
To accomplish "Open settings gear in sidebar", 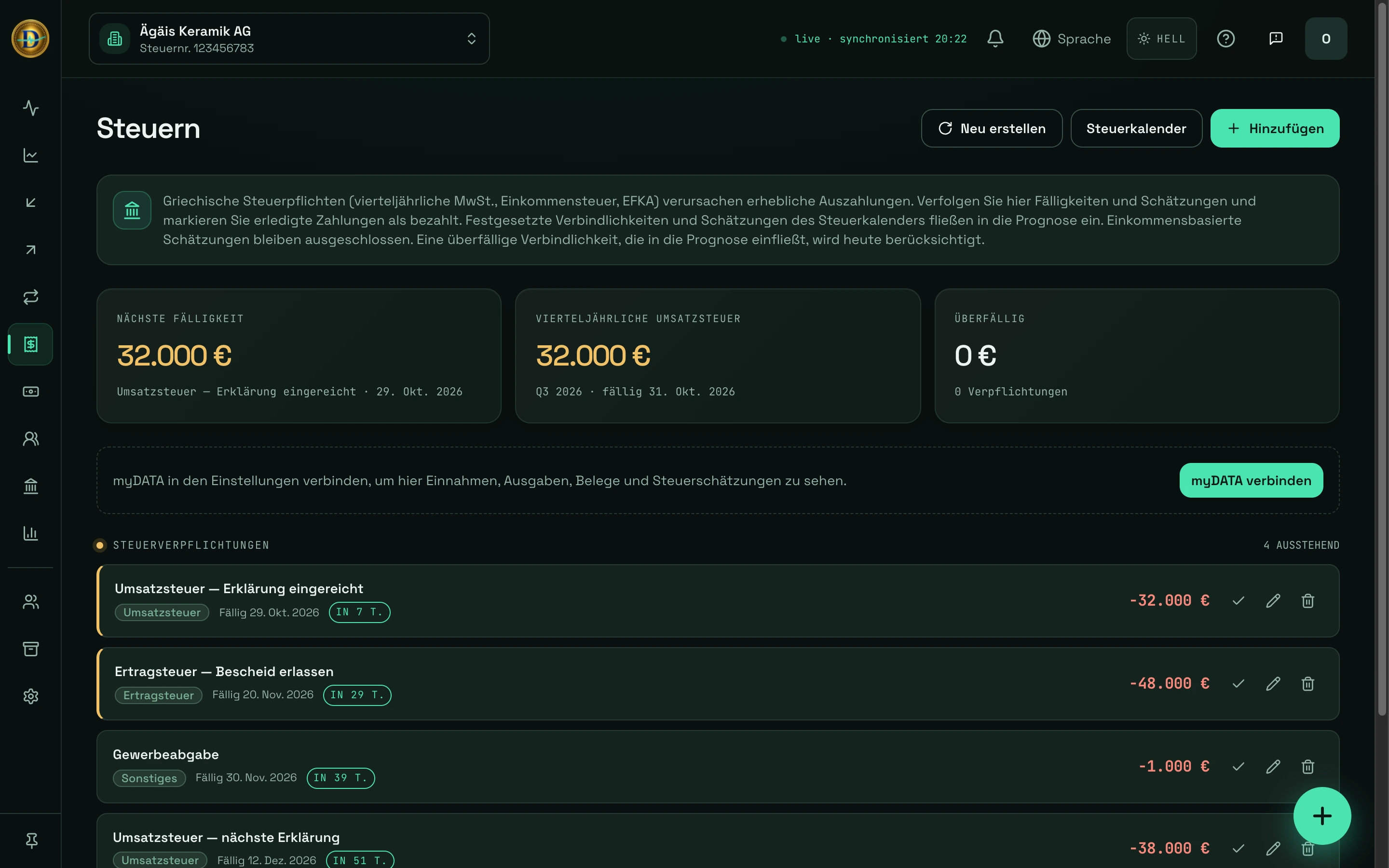I will pyautogui.click(x=30, y=696).
